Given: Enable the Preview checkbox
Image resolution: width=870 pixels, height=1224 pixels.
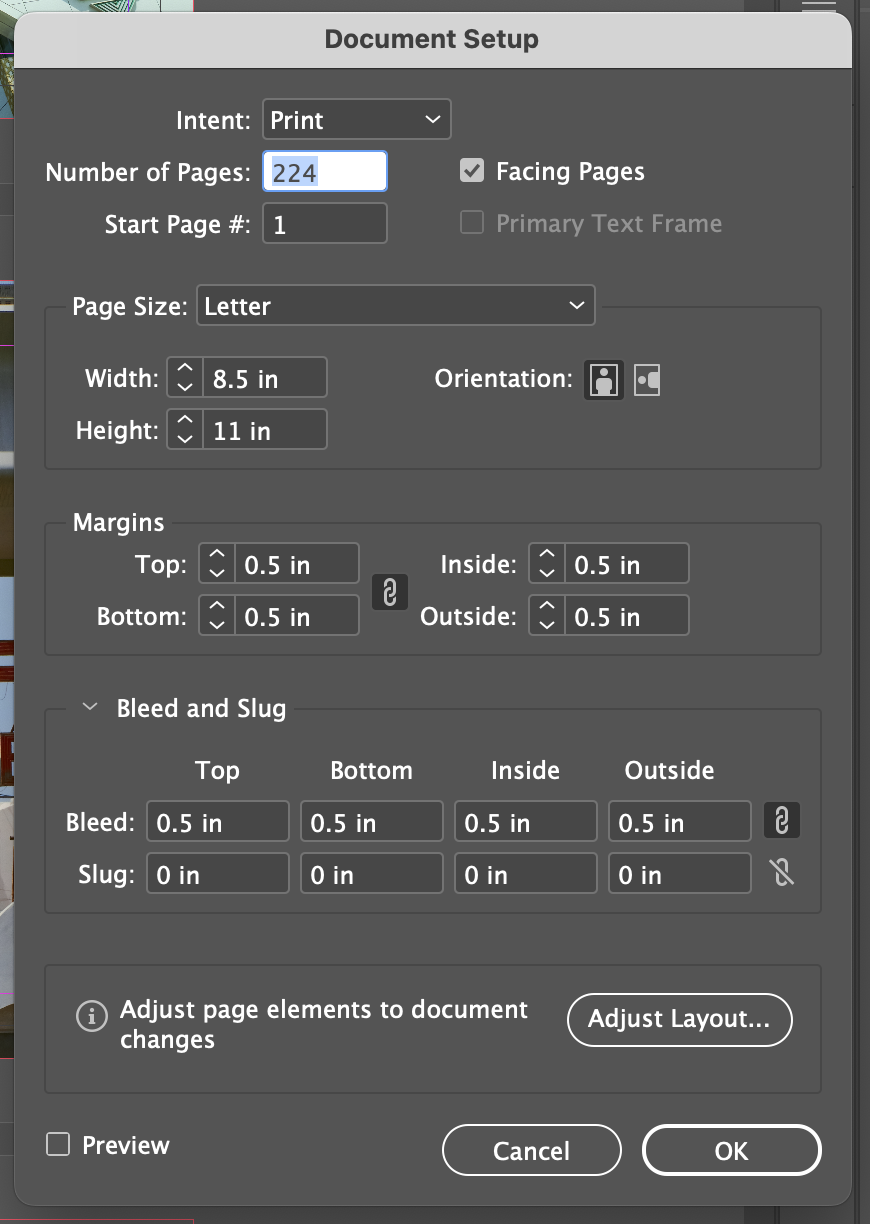Looking at the screenshot, I should 57,1144.
